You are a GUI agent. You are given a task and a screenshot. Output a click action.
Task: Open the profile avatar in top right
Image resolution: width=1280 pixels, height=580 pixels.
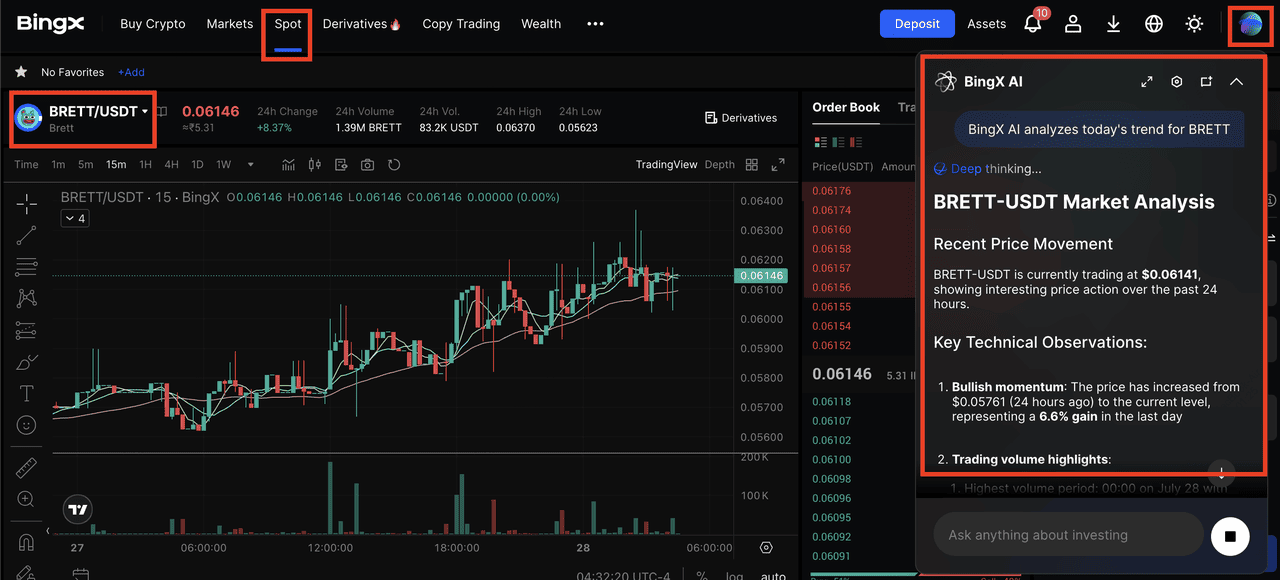pos(1250,24)
